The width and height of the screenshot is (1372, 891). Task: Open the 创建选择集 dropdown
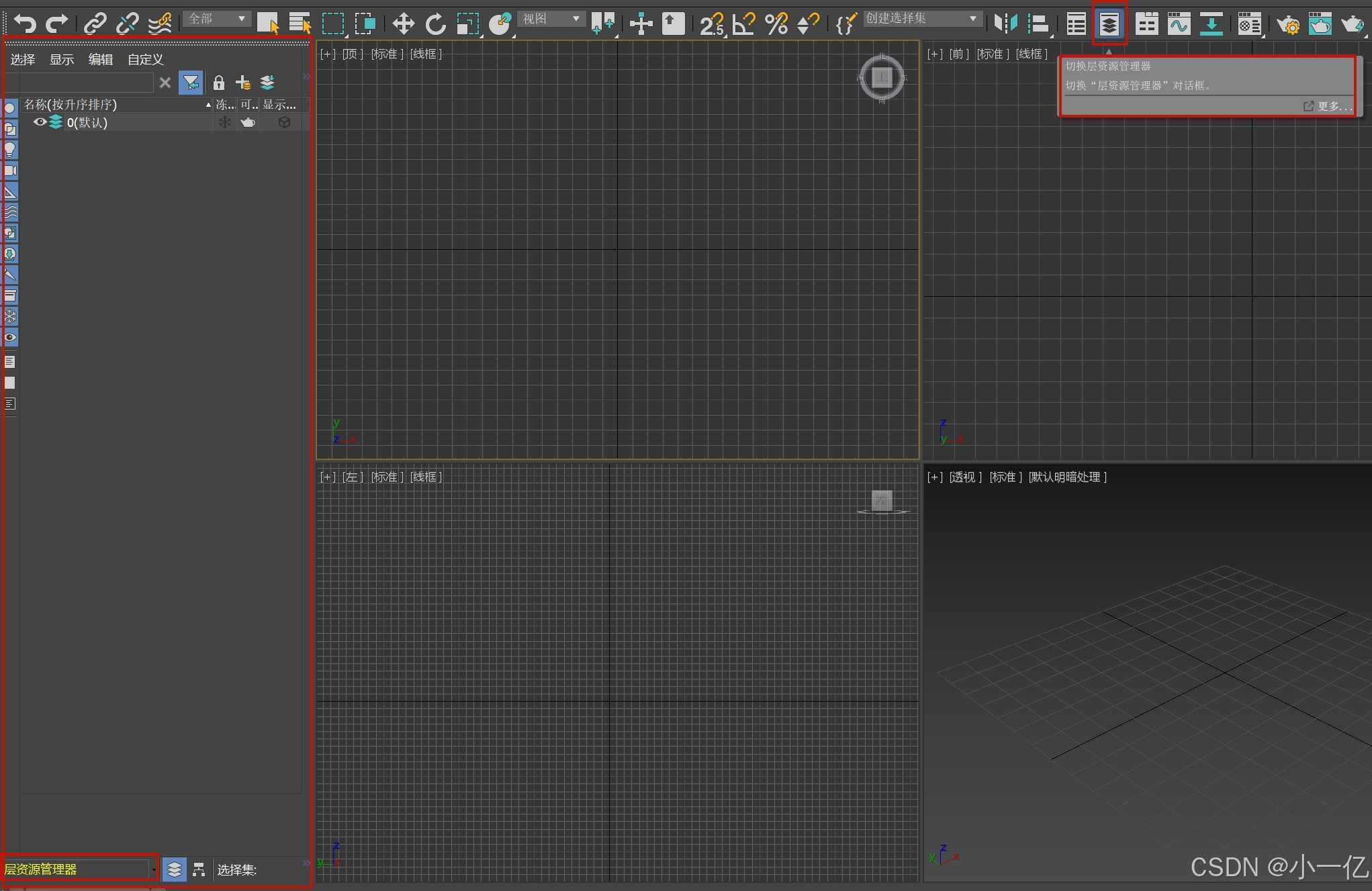(923, 19)
